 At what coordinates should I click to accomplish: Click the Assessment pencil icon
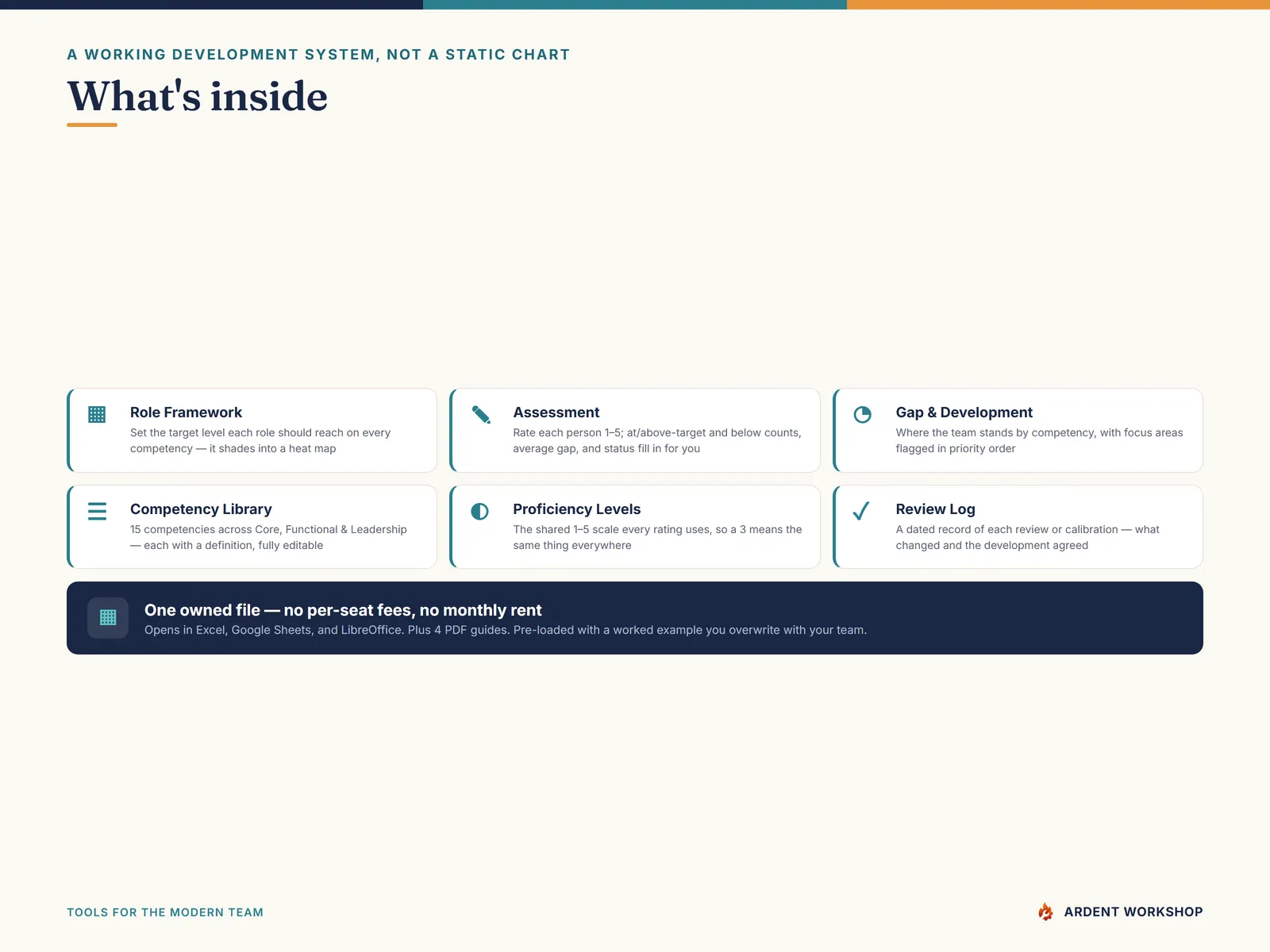click(480, 414)
